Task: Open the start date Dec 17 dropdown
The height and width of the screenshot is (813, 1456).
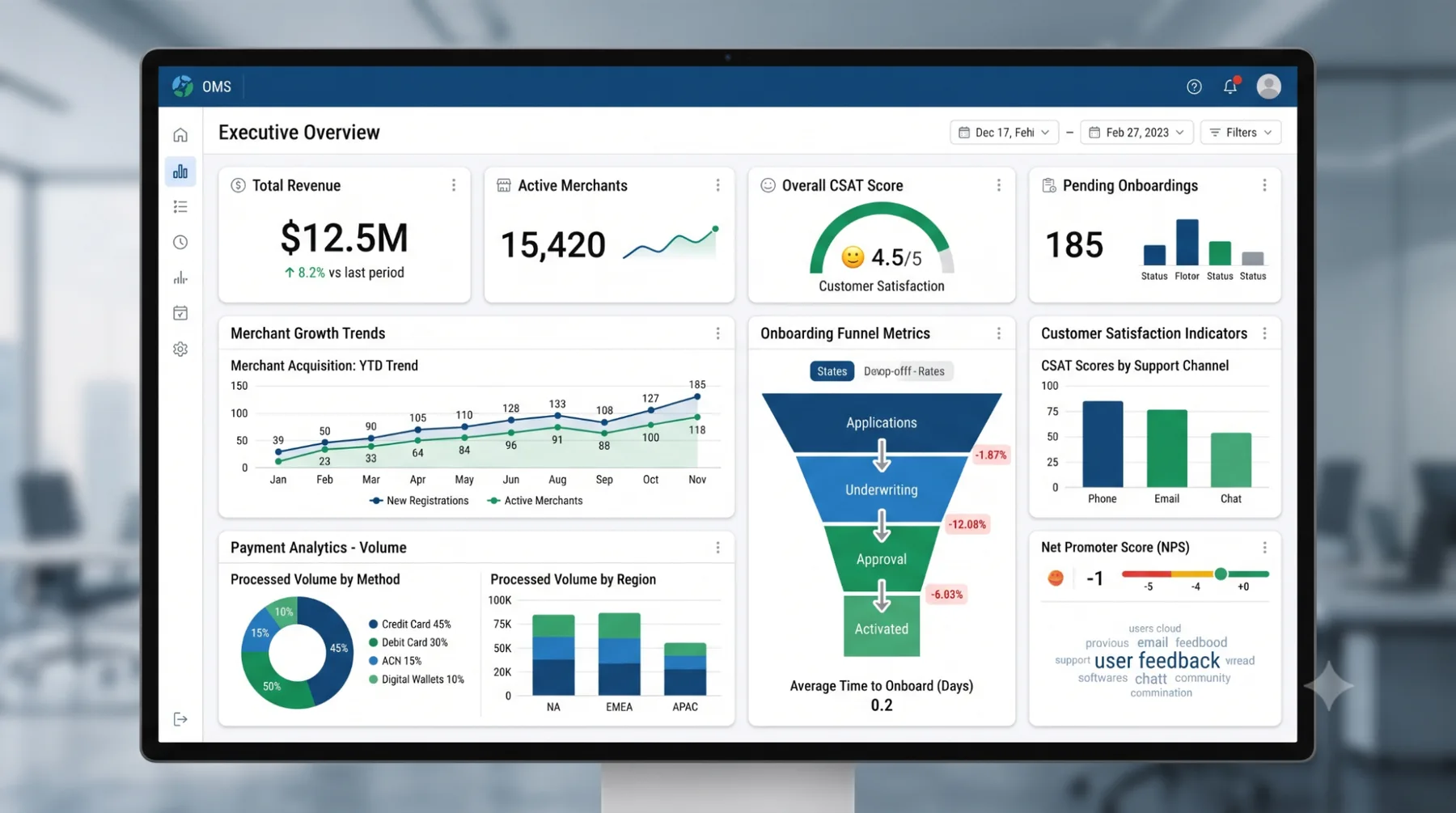Action: [1004, 133]
